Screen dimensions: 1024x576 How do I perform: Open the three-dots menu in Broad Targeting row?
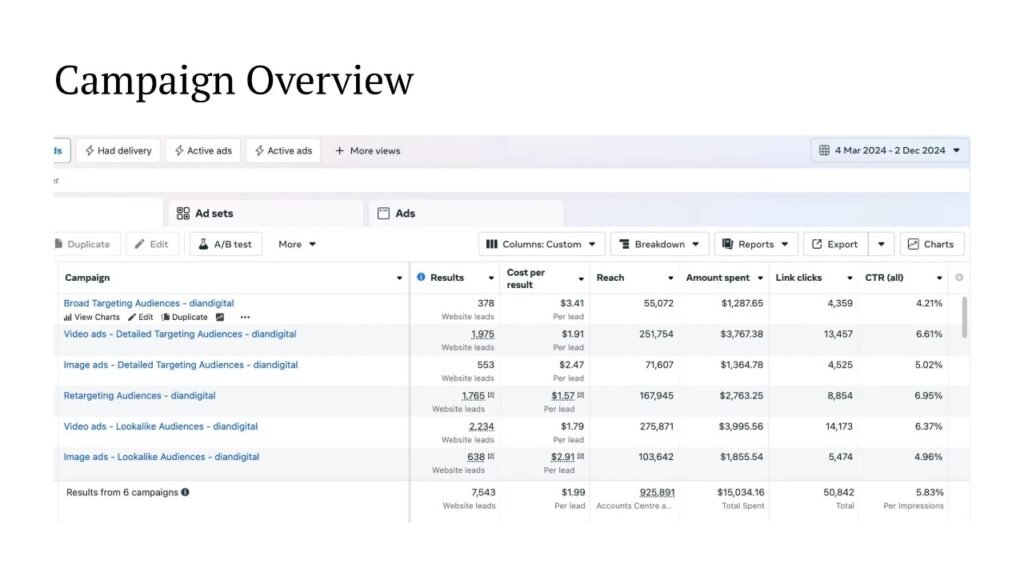(245, 318)
